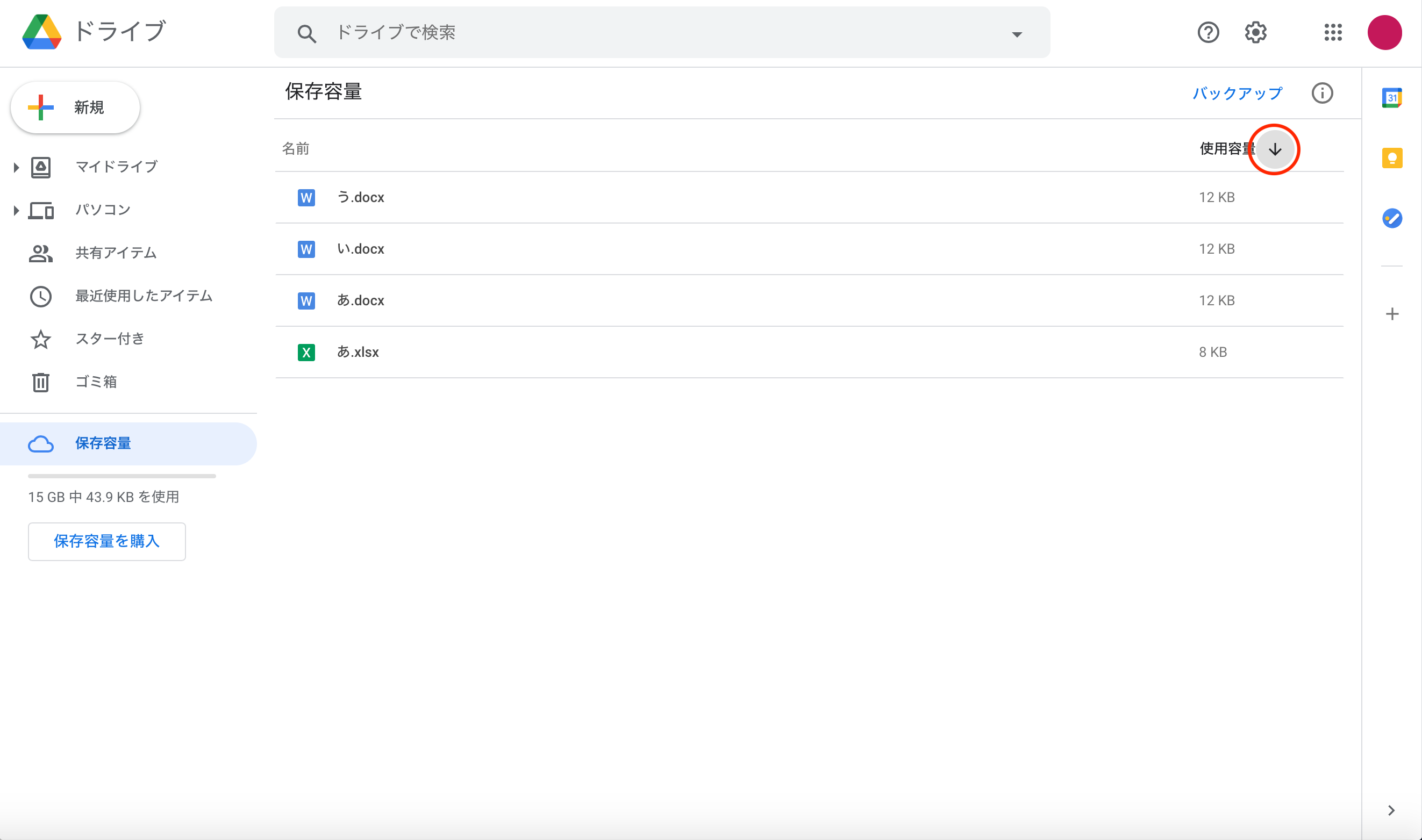Click the Word icon of あ.docx
Viewport: 1422px width, 840px height.
tap(306, 300)
